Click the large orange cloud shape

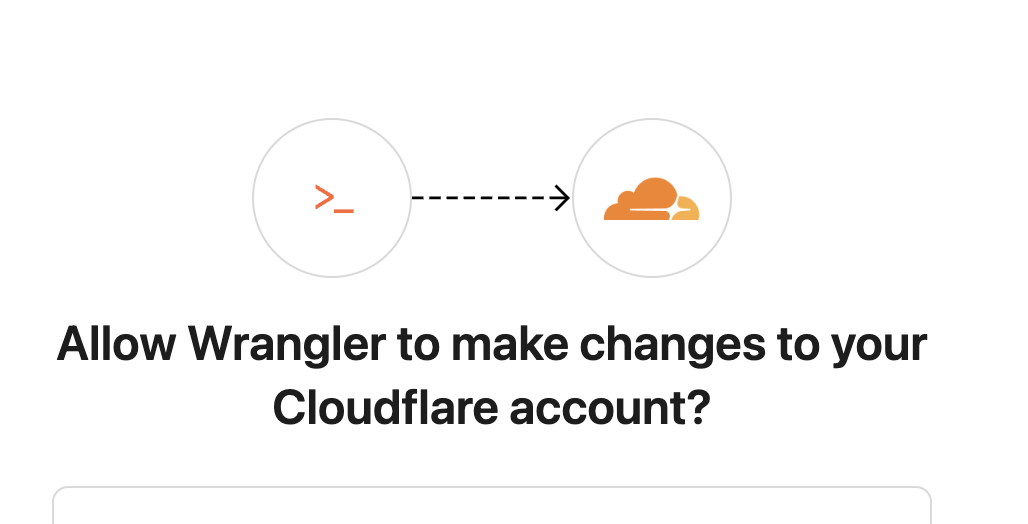pos(642,198)
